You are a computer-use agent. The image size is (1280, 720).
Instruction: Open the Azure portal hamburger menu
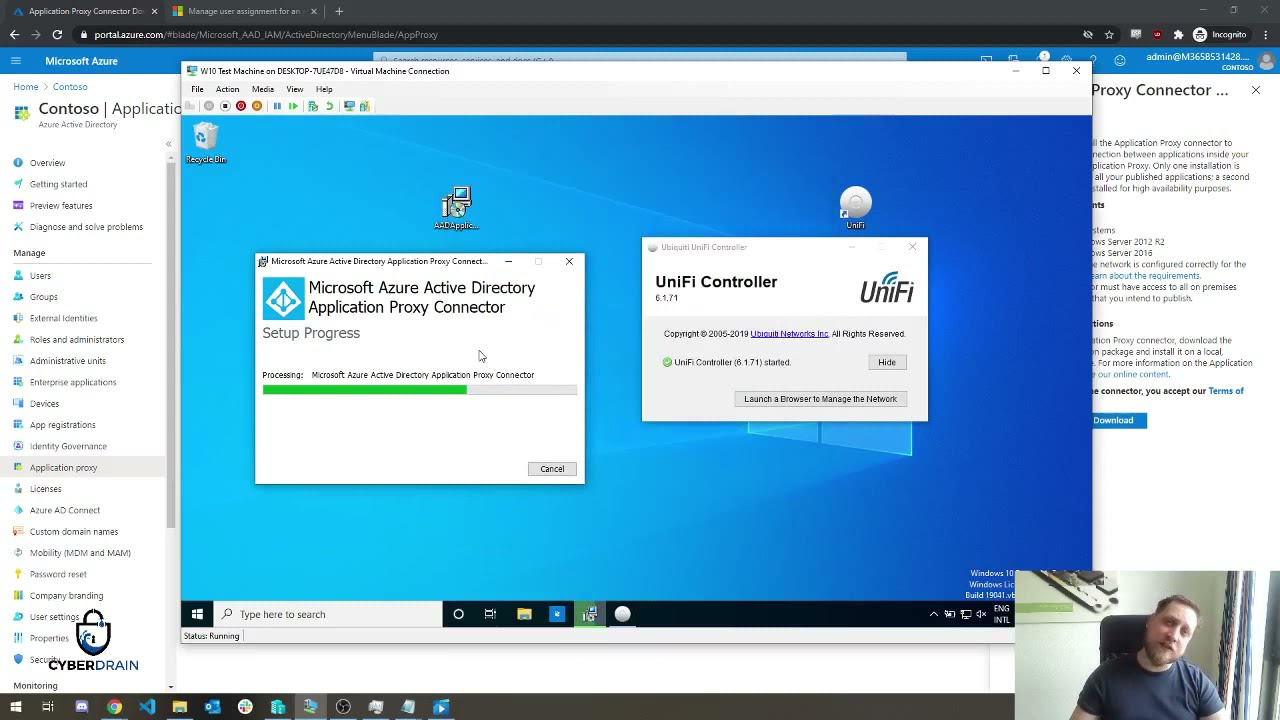click(16, 61)
